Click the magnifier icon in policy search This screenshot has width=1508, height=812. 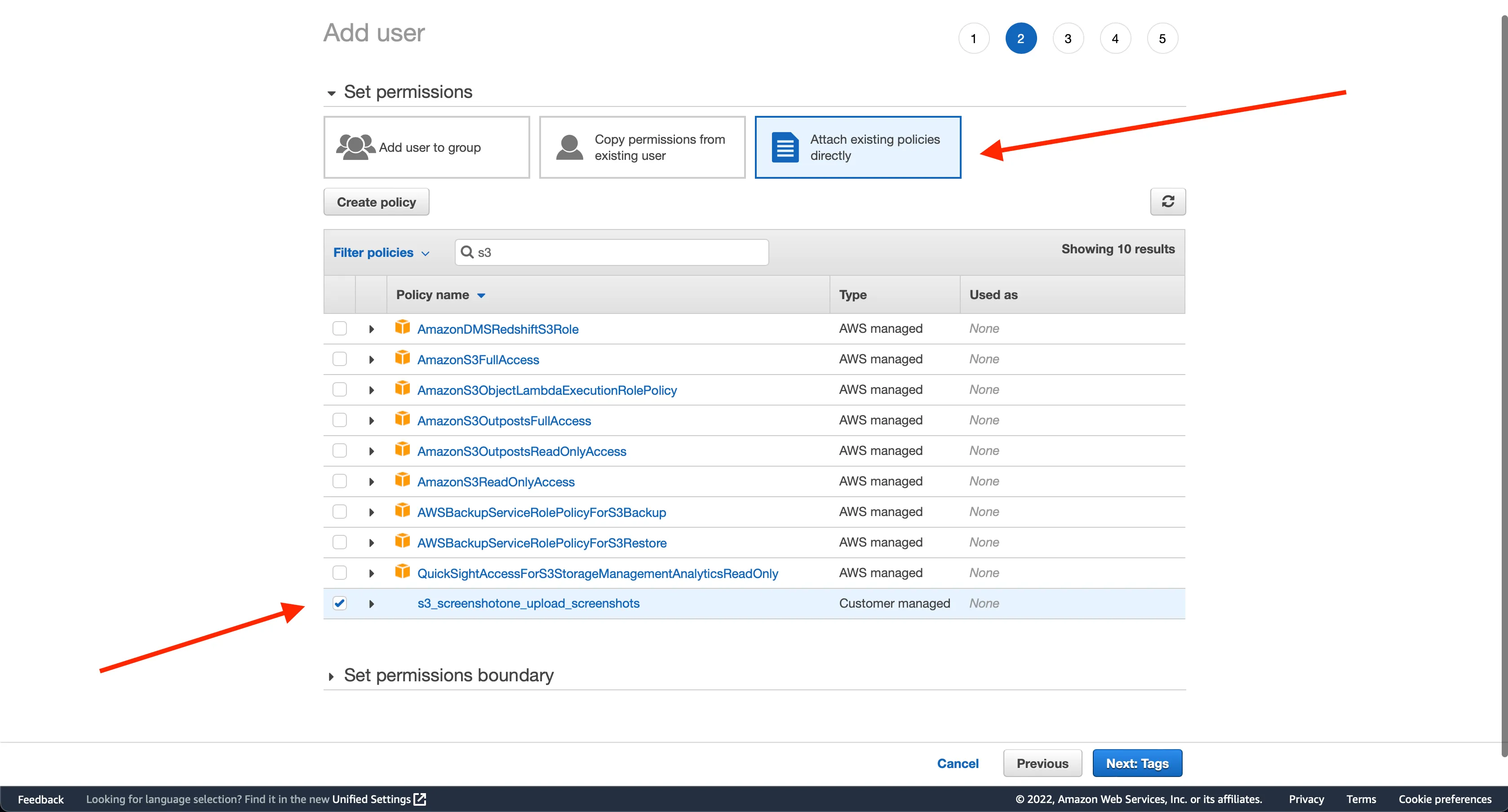[x=466, y=252]
